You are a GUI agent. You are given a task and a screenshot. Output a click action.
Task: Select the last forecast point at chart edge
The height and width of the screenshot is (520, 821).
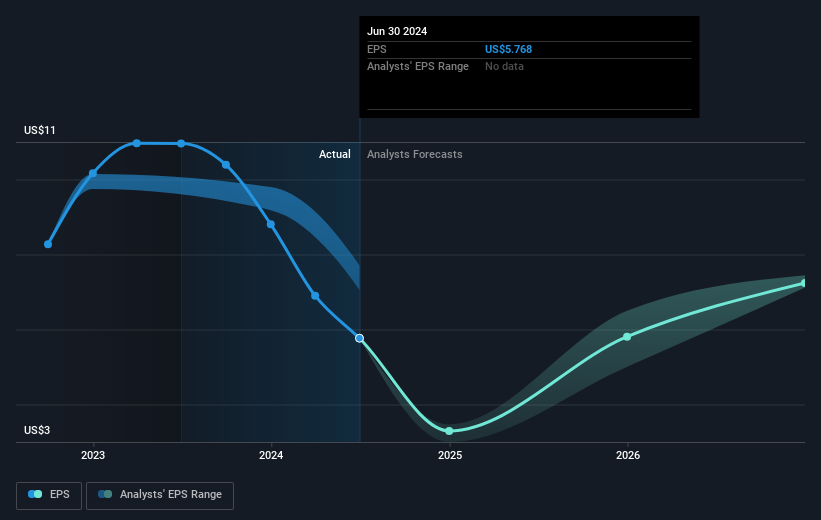pyautogui.click(x=804, y=283)
